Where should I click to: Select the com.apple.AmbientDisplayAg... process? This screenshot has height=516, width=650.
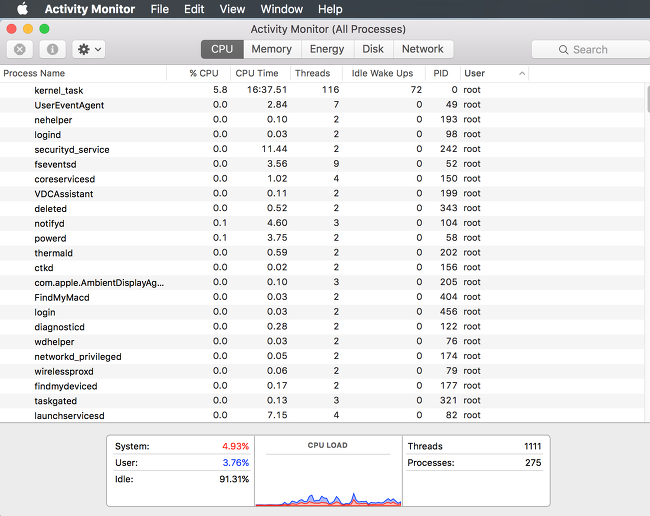(322, 282)
